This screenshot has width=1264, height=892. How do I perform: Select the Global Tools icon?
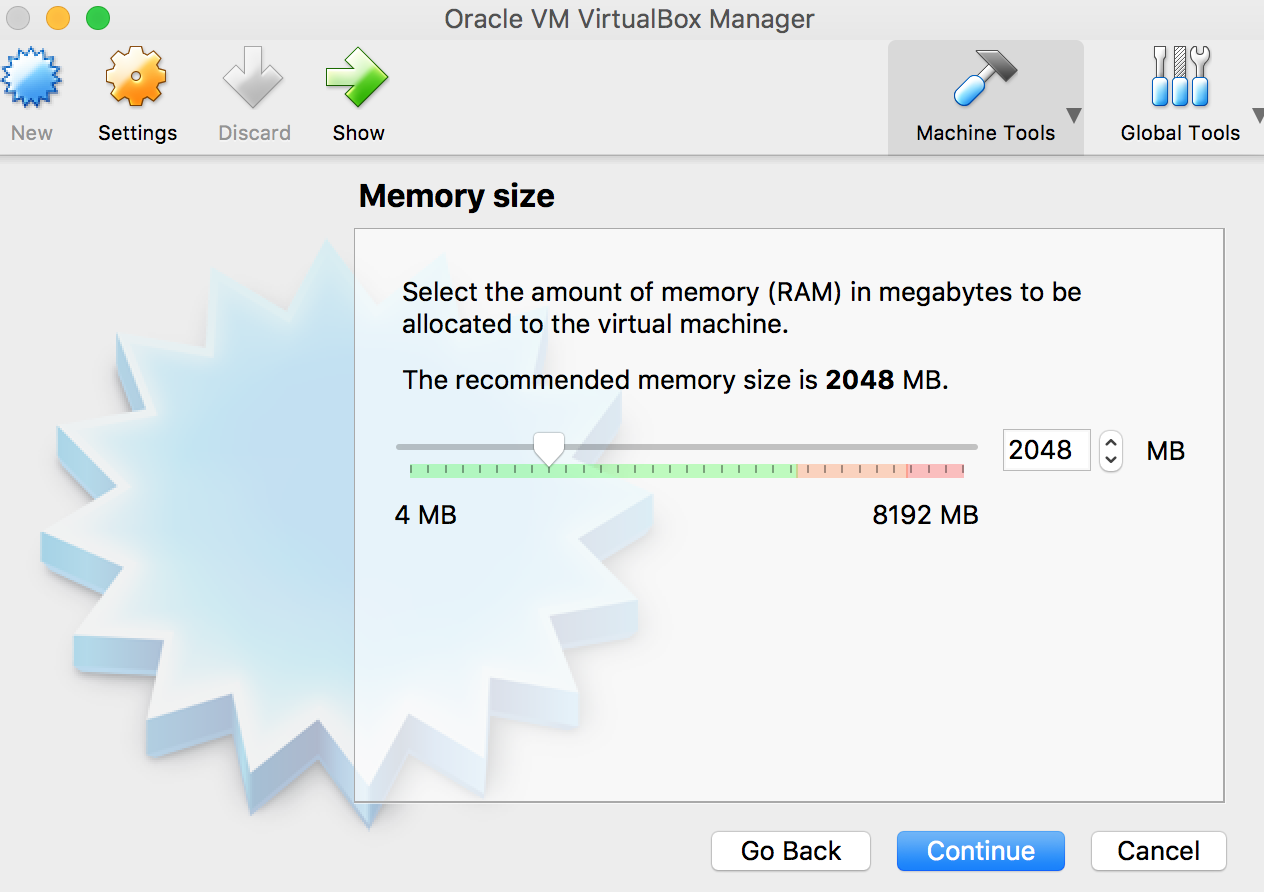(1180, 78)
